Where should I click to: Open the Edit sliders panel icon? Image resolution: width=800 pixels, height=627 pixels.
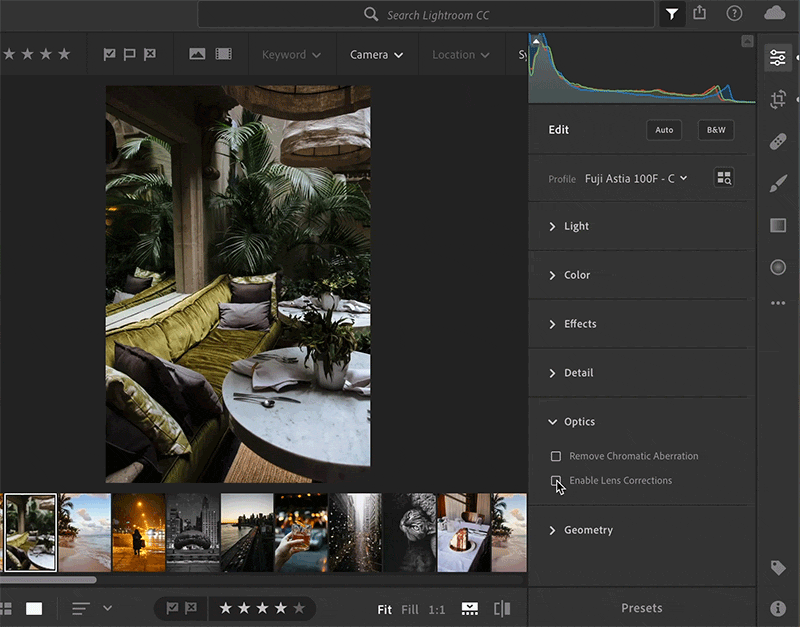coord(778,58)
